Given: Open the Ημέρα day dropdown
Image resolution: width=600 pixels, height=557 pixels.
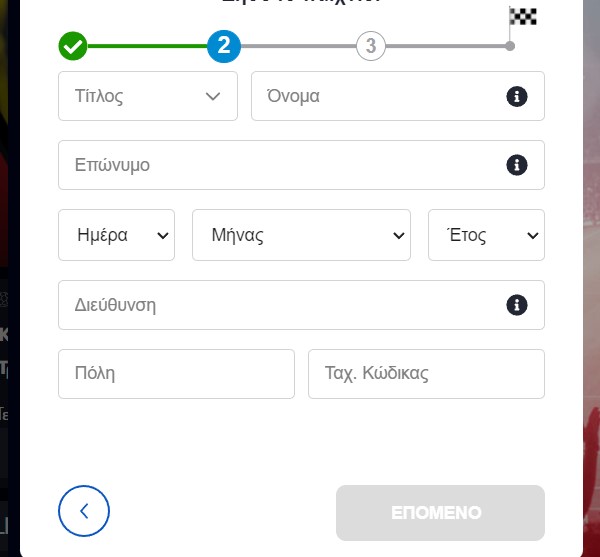Looking at the screenshot, I should pyautogui.click(x=116, y=235).
